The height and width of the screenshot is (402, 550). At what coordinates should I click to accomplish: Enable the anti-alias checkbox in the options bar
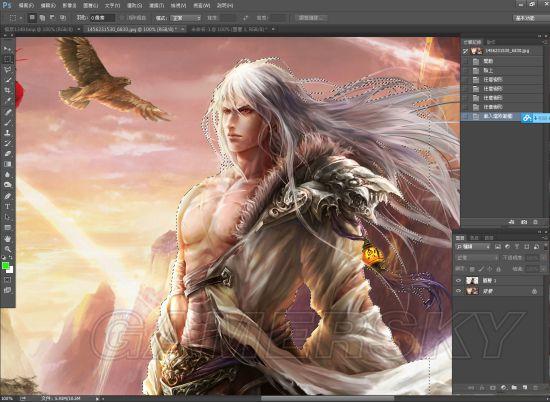click(x=122, y=18)
